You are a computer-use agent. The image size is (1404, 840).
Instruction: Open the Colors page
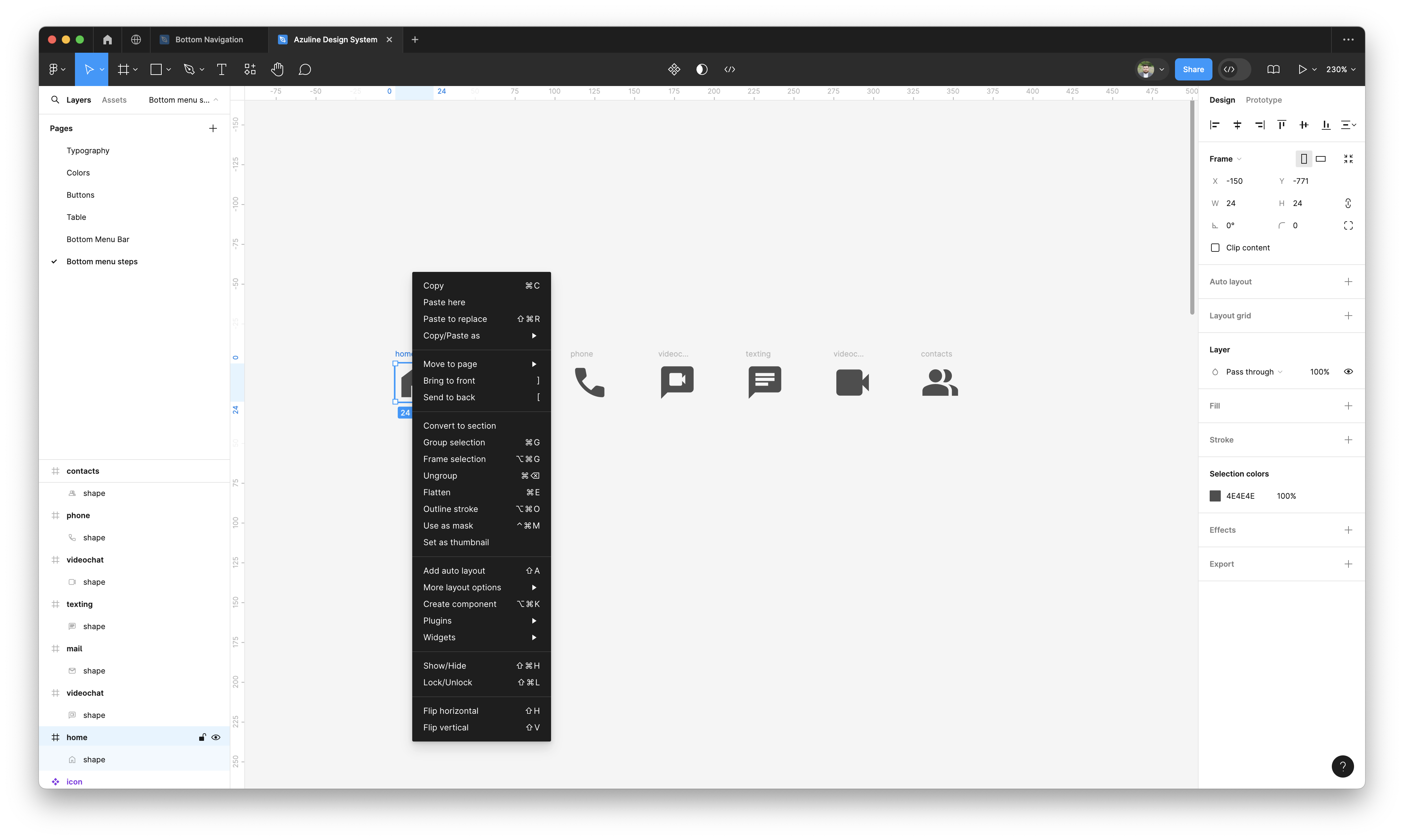(78, 173)
